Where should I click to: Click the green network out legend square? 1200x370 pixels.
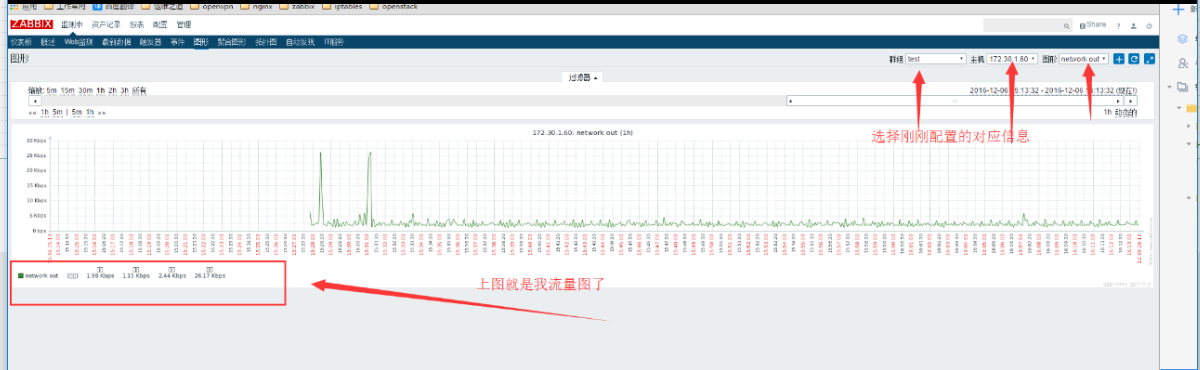(x=21, y=275)
